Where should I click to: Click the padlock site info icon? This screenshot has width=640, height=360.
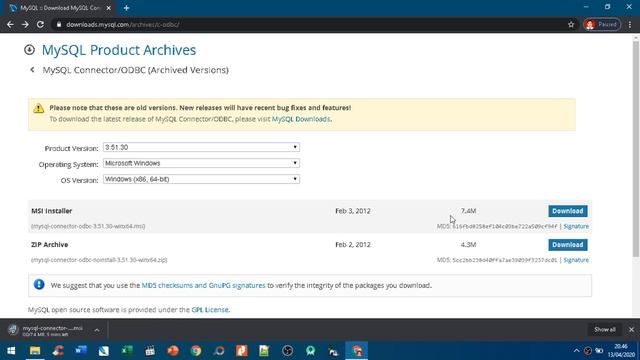click(x=59, y=24)
